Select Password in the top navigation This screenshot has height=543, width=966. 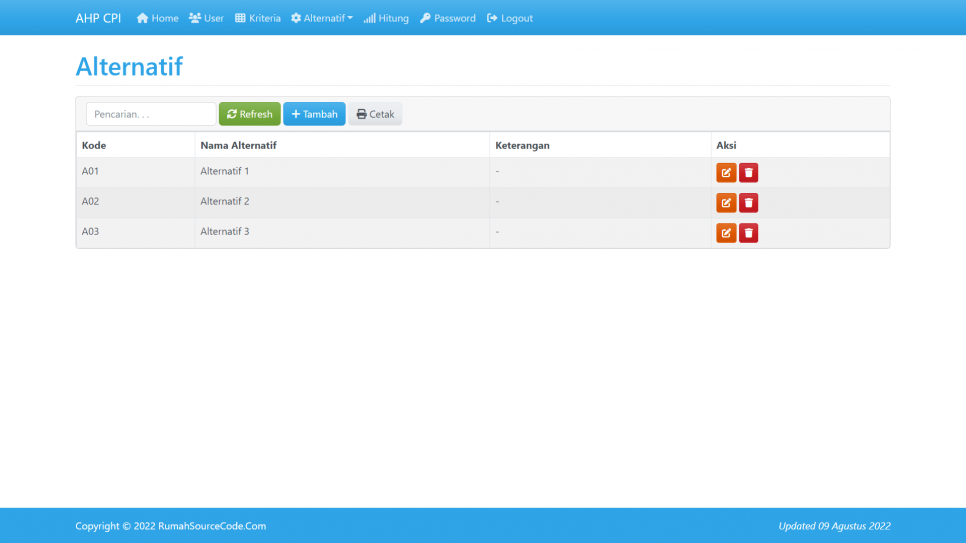click(447, 18)
